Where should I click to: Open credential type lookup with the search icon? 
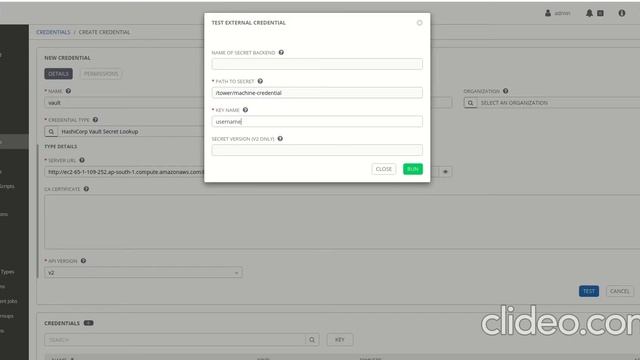click(51, 132)
